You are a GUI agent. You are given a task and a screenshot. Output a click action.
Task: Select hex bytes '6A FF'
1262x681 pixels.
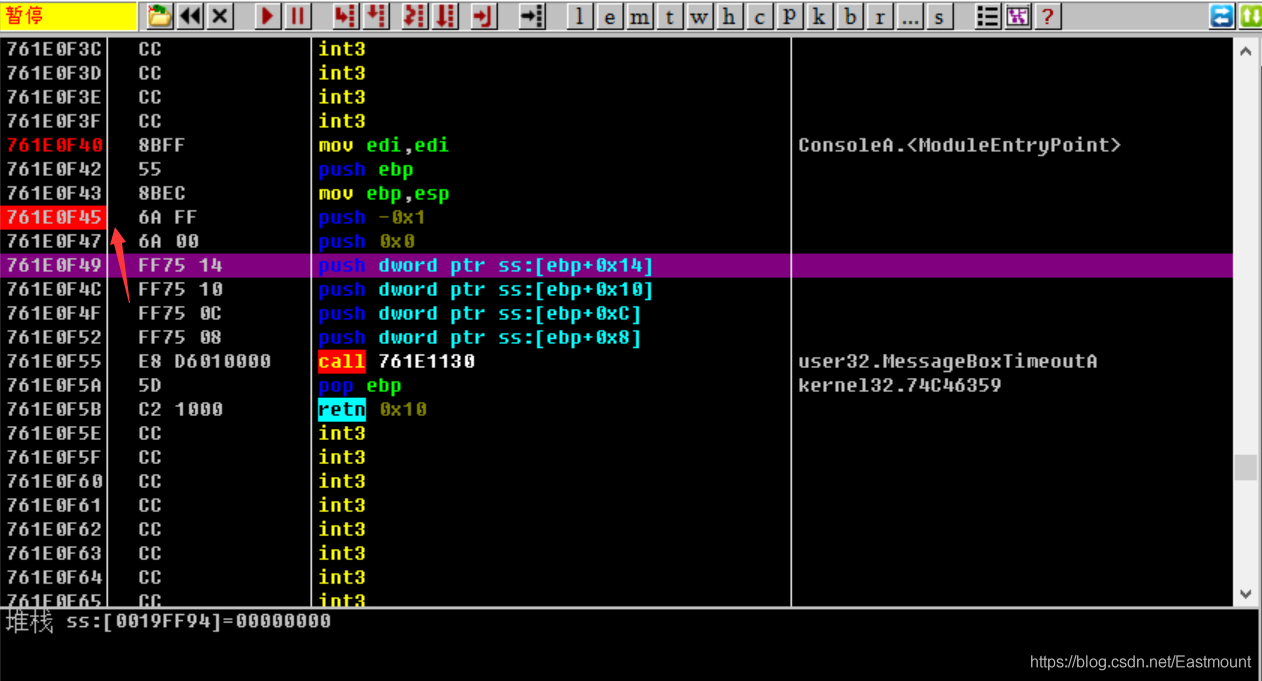[x=168, y=217]
